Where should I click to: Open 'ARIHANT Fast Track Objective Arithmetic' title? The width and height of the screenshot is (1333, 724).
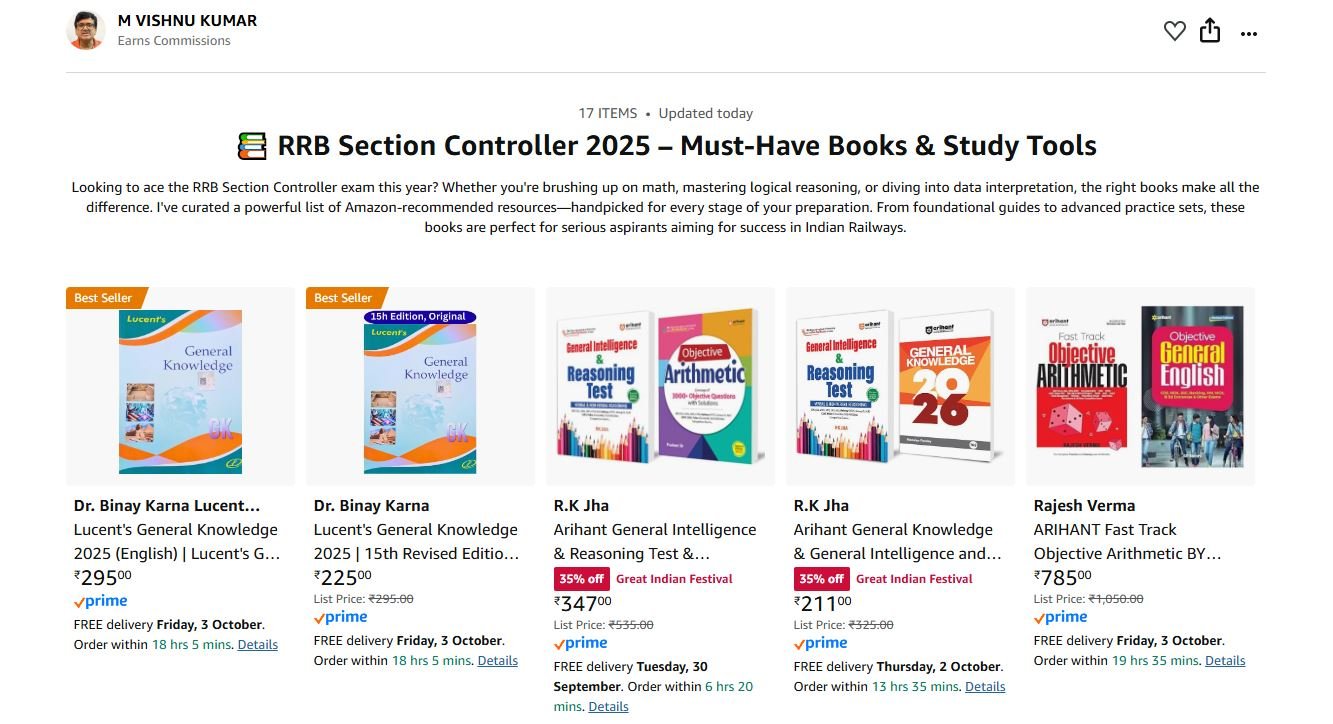point(1127,541)
